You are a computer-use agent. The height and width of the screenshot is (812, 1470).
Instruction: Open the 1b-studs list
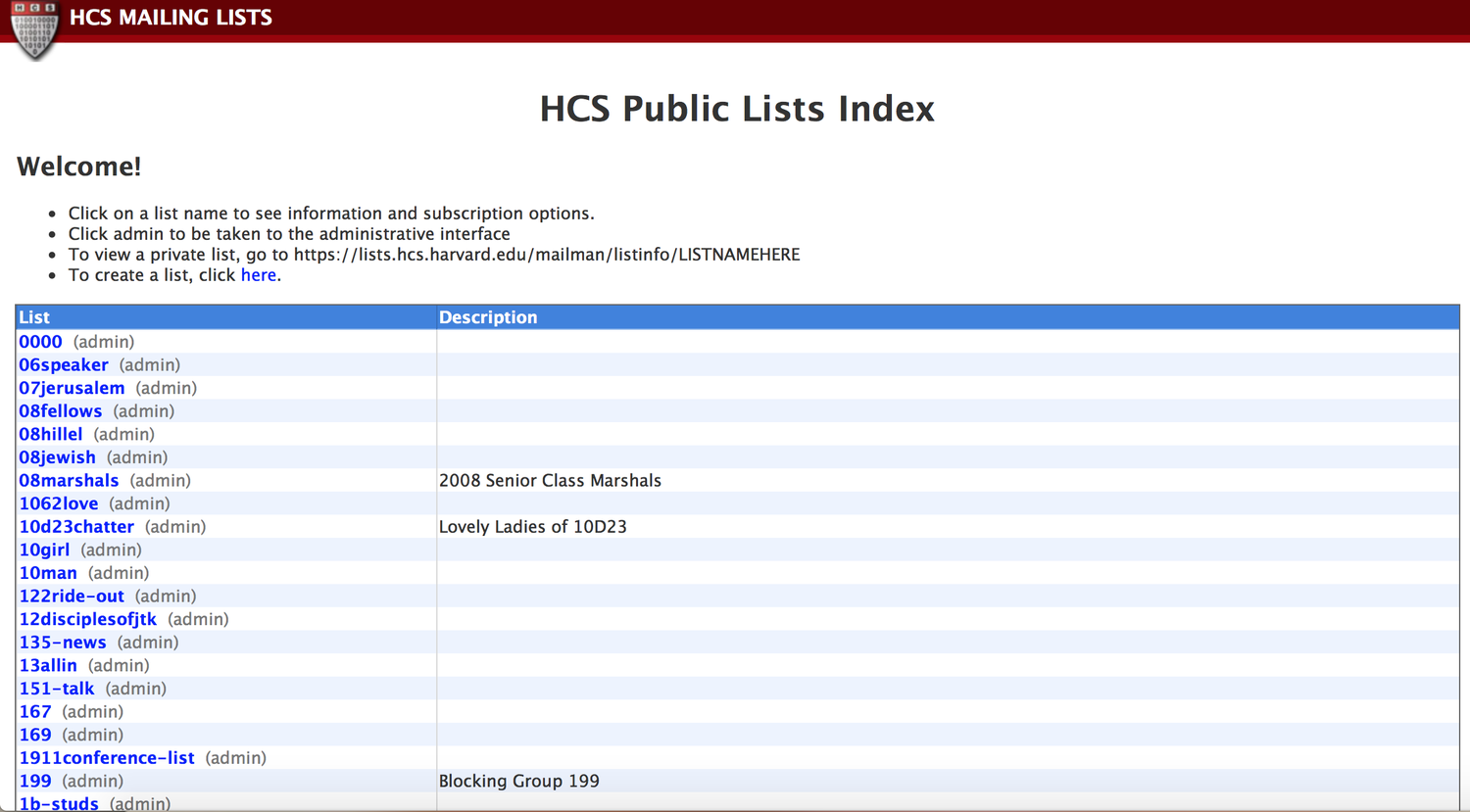tap(59, 804)
